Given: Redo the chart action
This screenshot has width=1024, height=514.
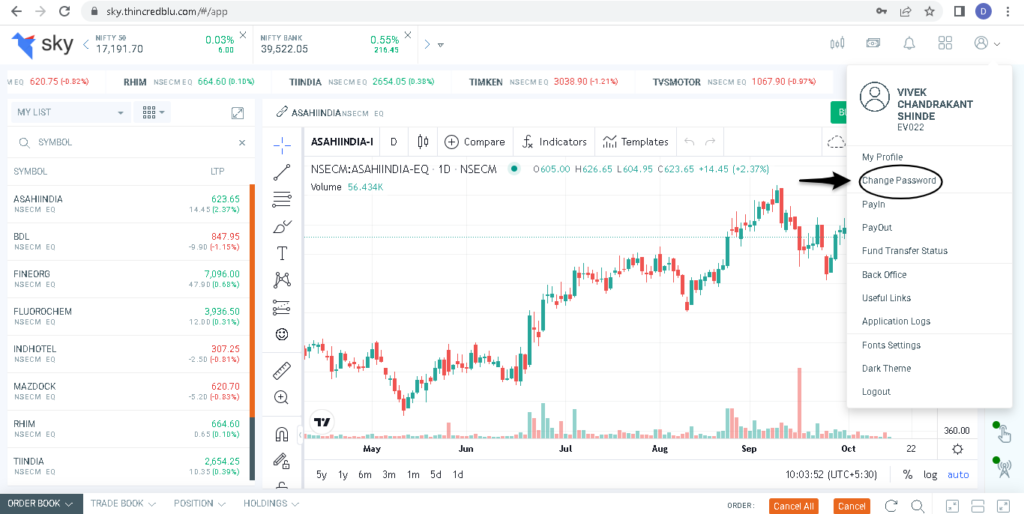Looking at the screenshot, I should click(x=711, y=142).
